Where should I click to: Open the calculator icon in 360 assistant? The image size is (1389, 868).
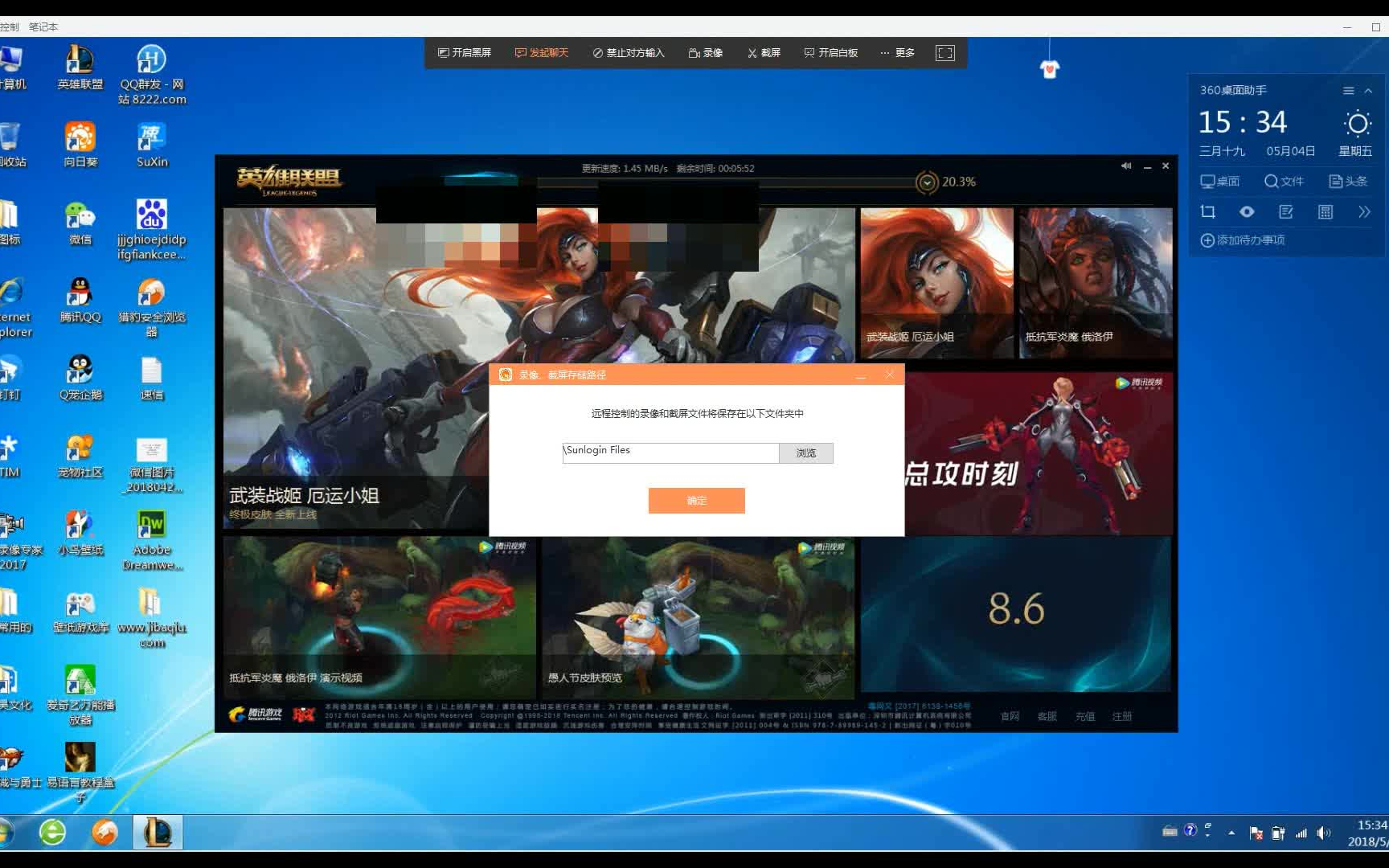coord(1325,212)
